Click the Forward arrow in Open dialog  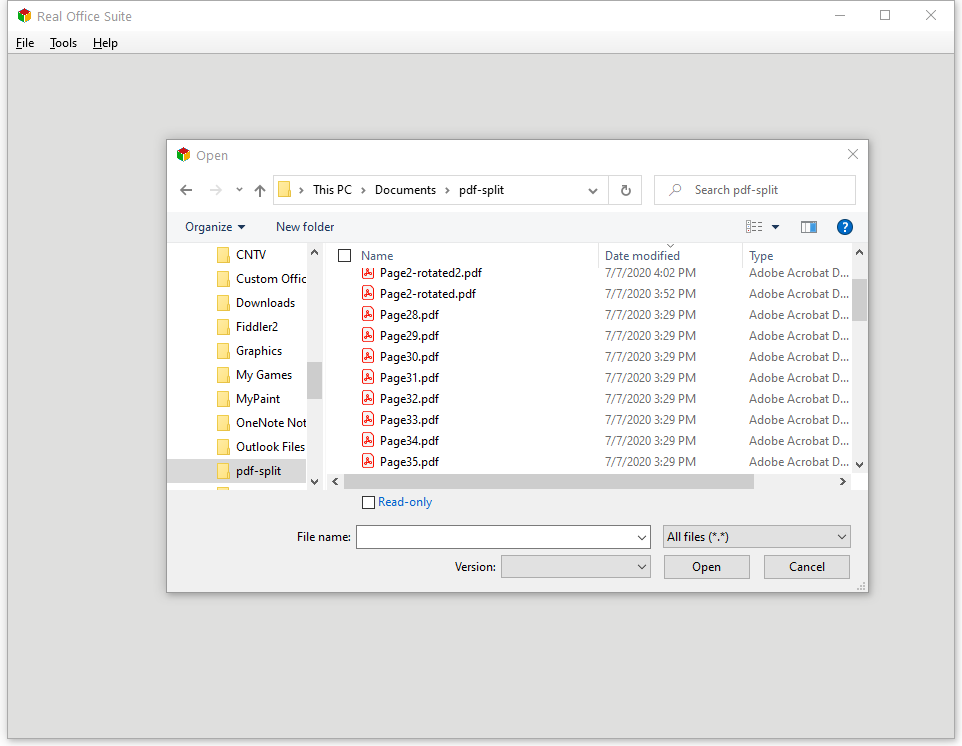[215, 190]
